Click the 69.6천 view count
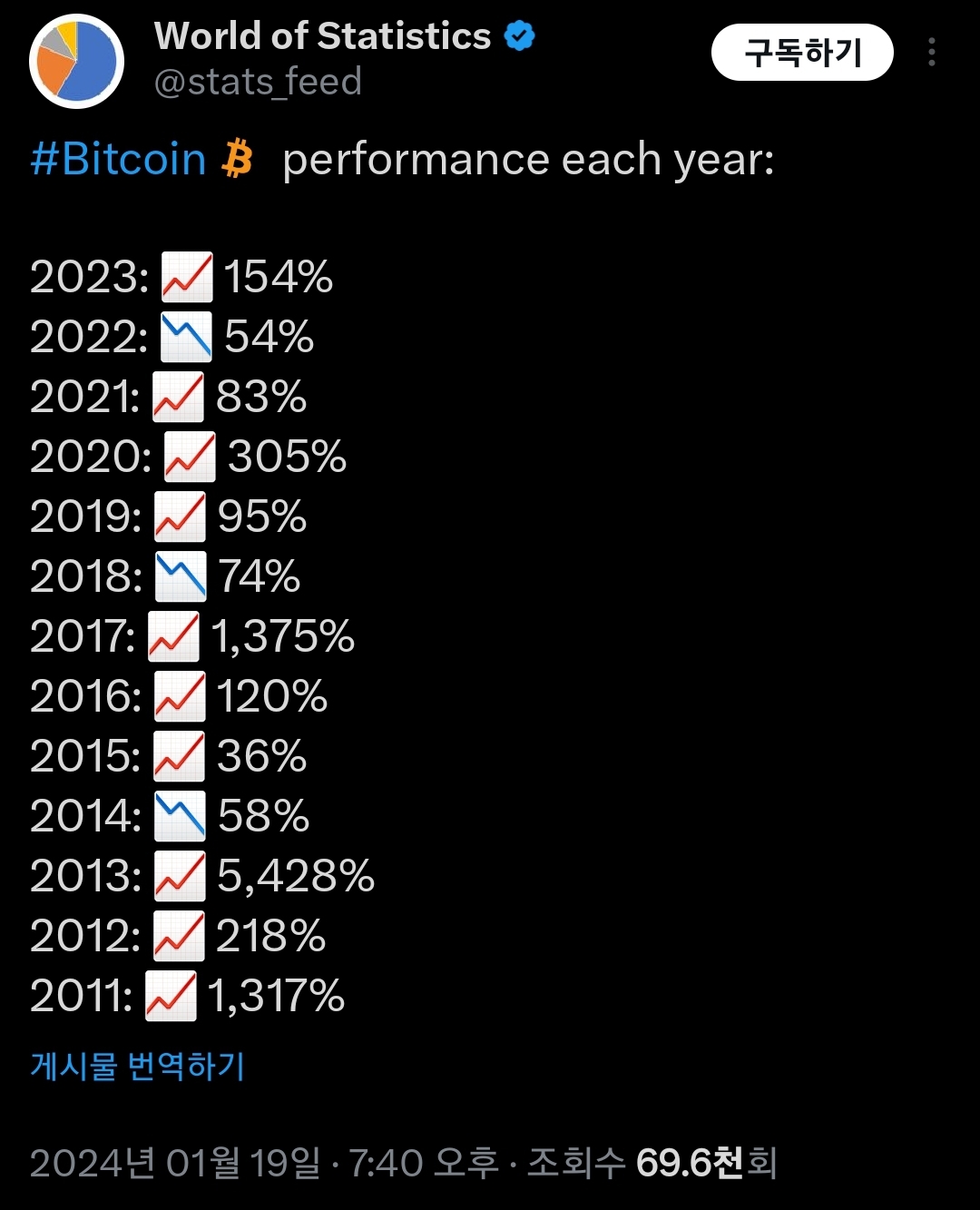 (x=690, y=1163)
